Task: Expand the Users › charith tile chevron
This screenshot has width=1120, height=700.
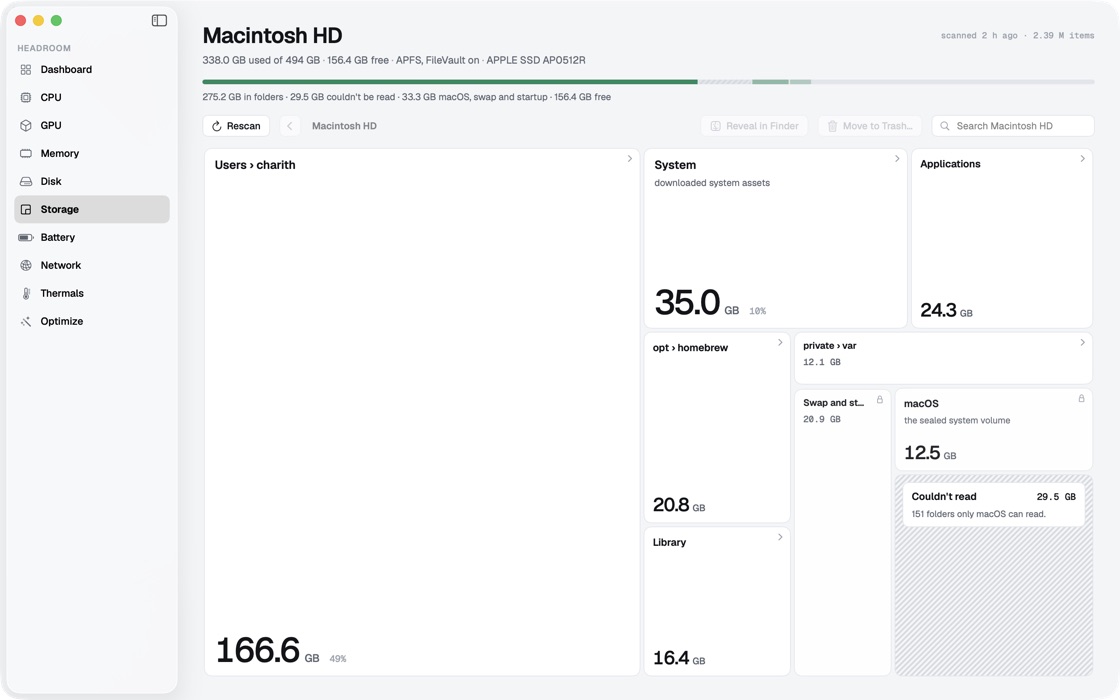Action: 629,159
